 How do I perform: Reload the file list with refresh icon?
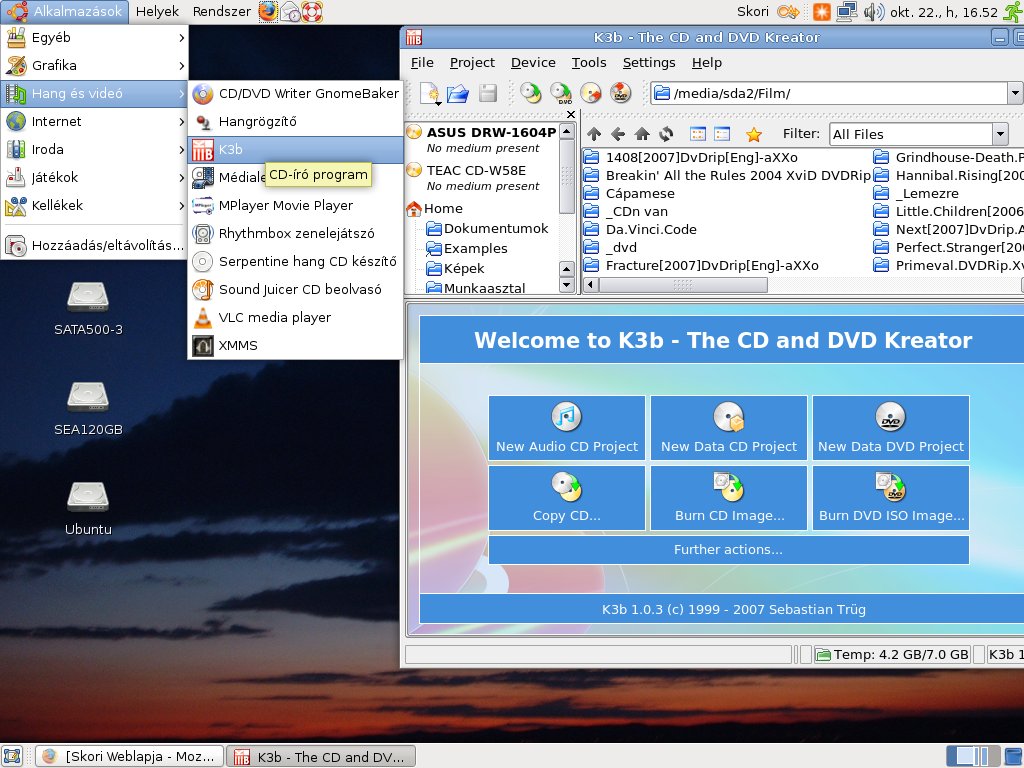[666, 134]
